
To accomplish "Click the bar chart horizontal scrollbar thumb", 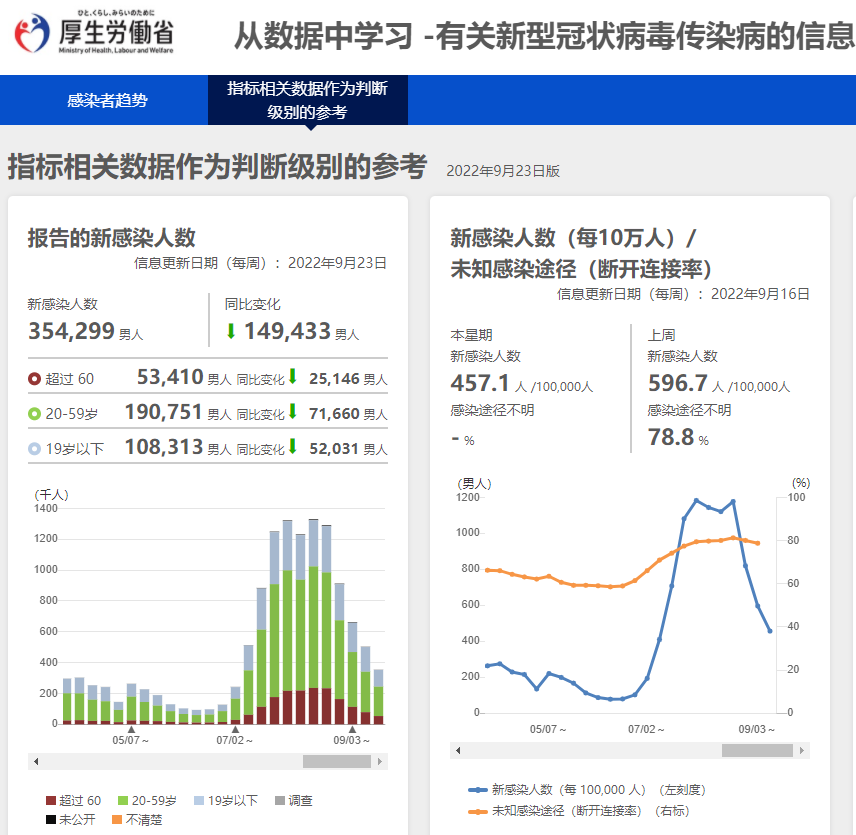I will (337, 761).
